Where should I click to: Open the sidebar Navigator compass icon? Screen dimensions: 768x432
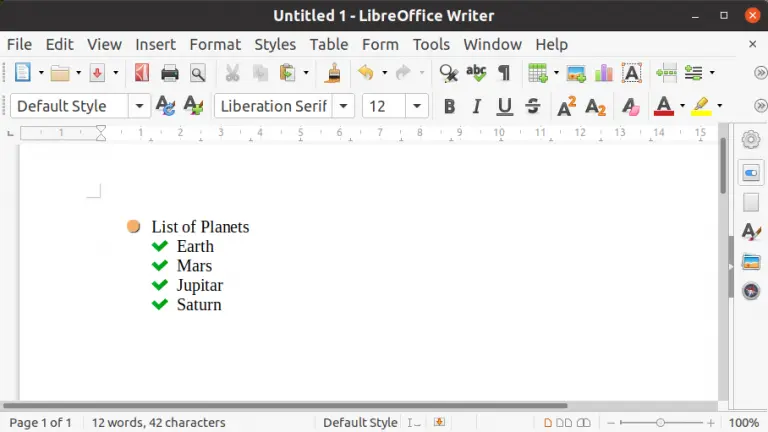coord(751,291)
